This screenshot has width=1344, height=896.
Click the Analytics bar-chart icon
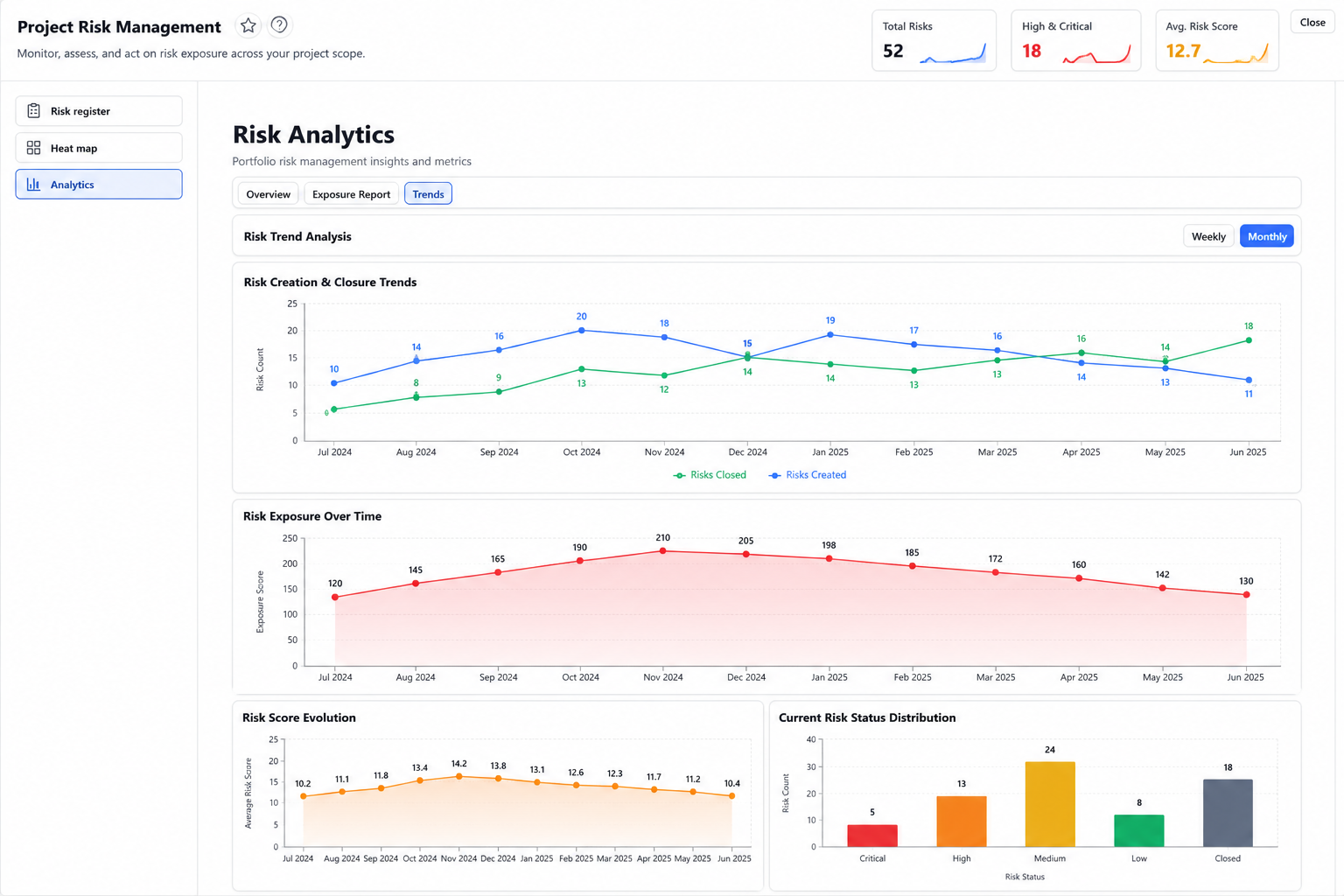[x=33, y=185]
